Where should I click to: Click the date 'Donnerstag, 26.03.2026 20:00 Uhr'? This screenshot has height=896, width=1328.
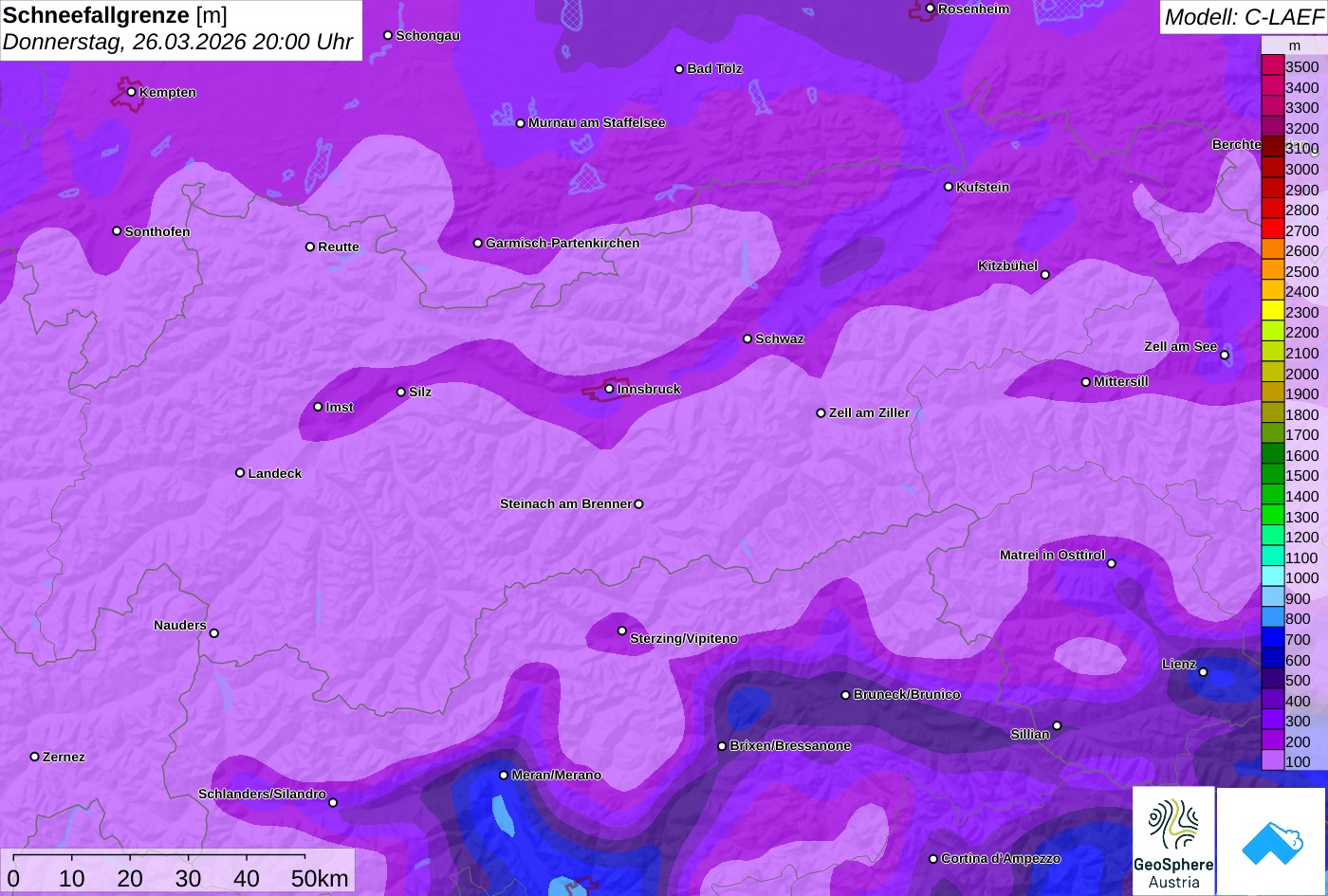click(x=178, y=43)
